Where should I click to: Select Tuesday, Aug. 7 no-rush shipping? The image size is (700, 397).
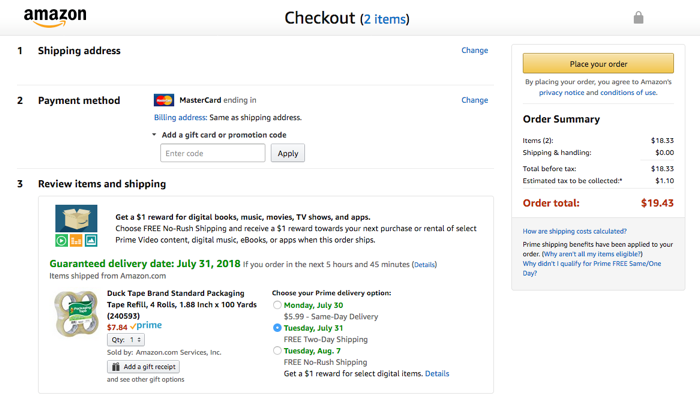click(x=277, y=351)
